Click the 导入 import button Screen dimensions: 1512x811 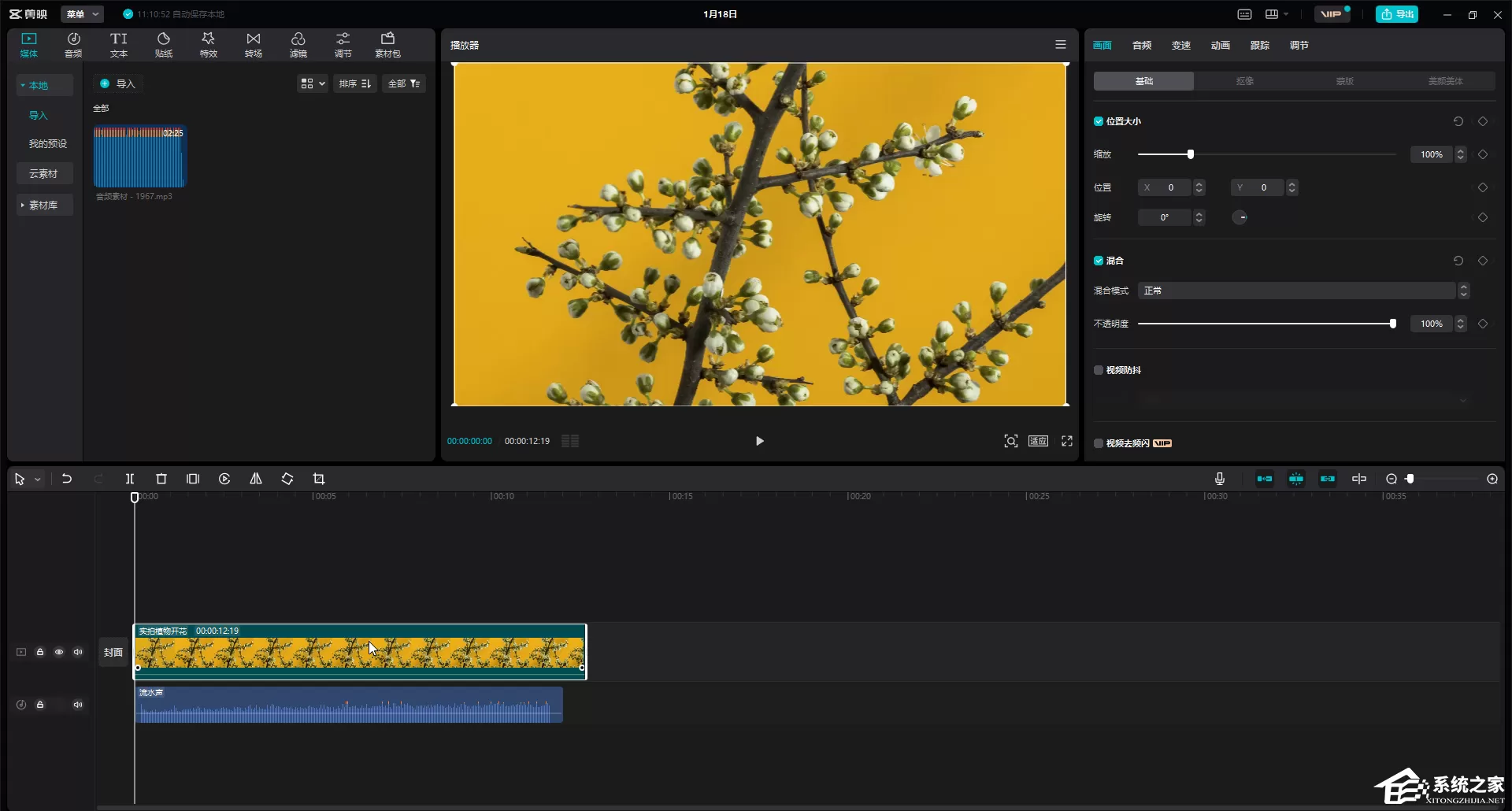[x=118, y=83]
